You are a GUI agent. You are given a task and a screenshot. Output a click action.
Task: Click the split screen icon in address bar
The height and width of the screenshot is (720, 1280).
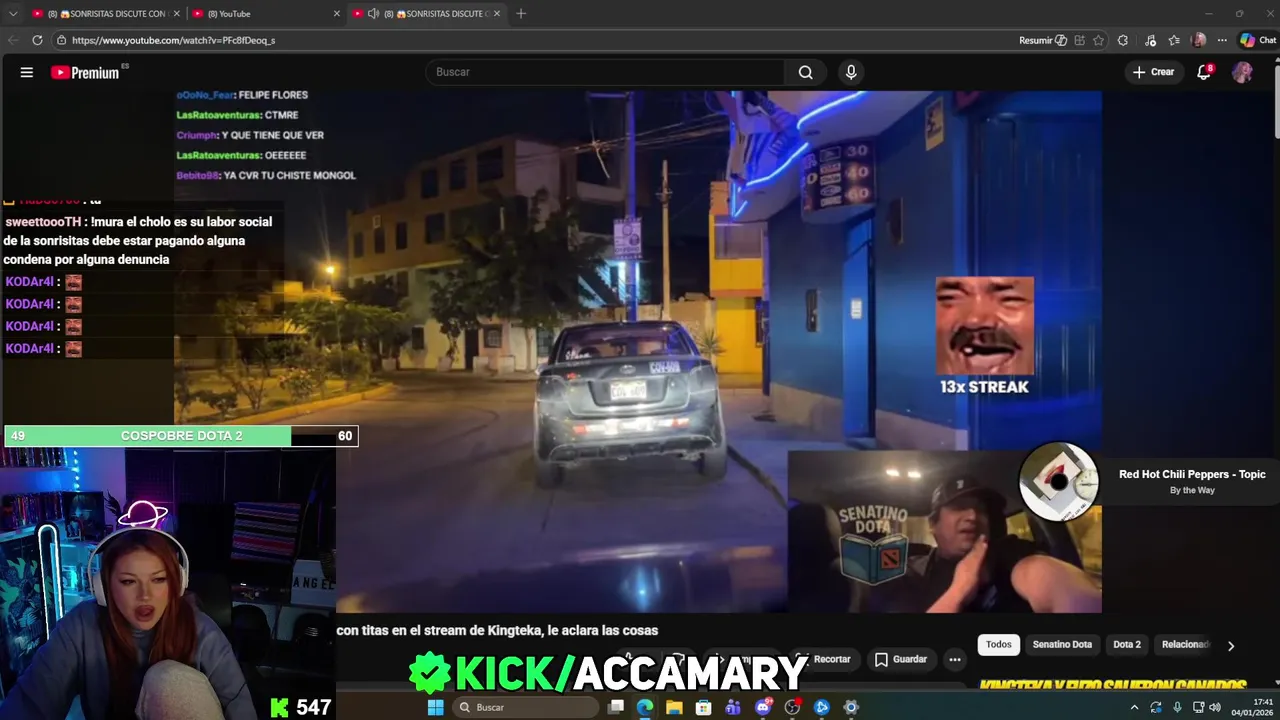click(x=1079, y=40)
